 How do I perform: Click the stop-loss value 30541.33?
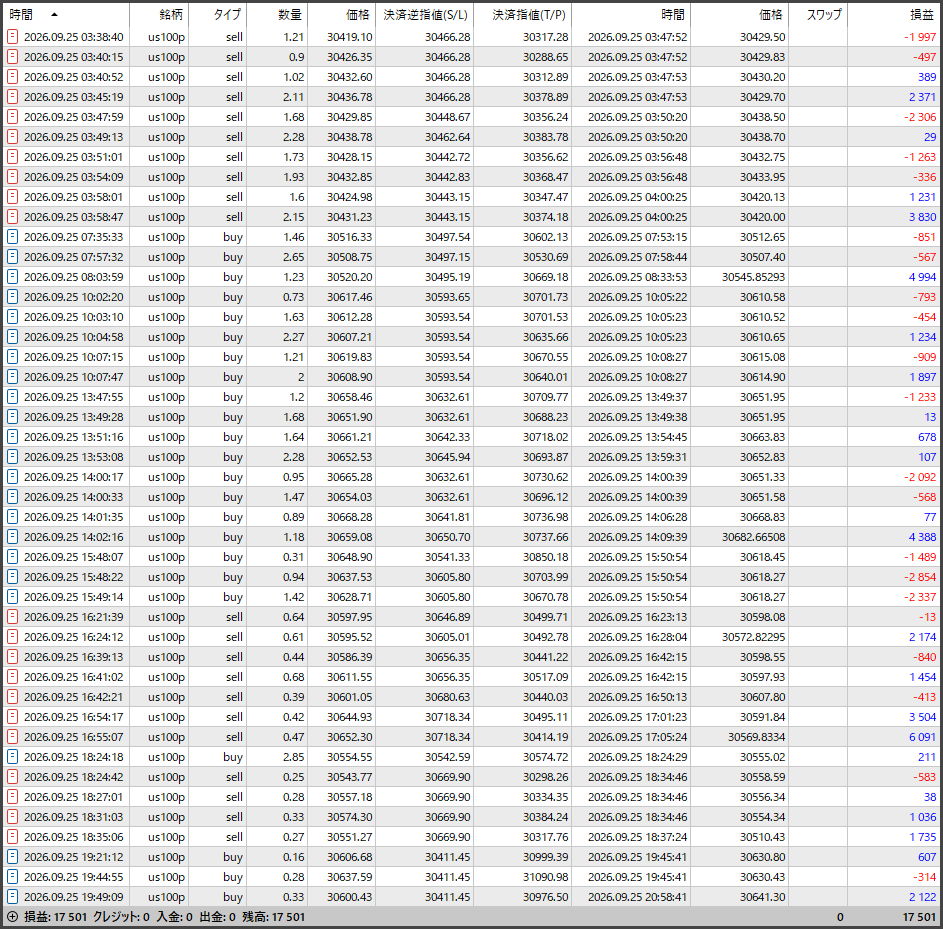click(447, 557)
